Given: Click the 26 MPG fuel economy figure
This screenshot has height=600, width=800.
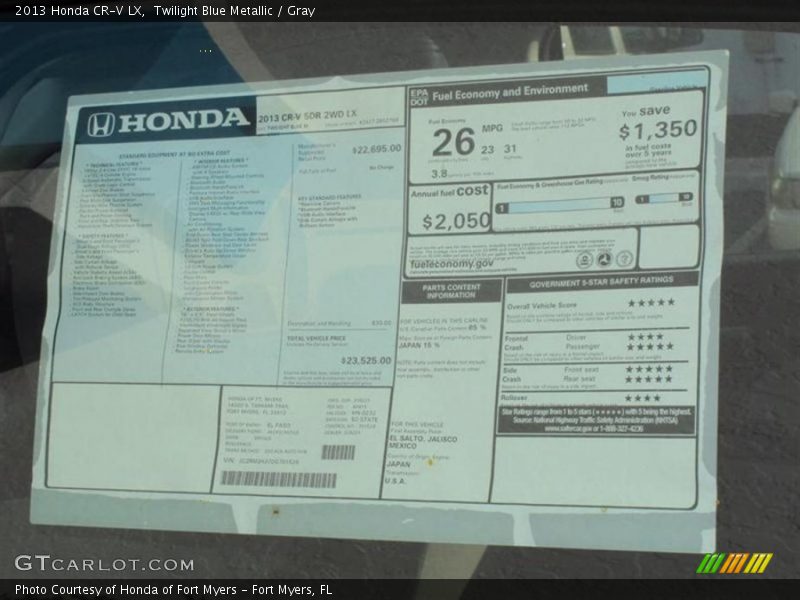Looking at the screenshot, I should (x=454, y=142).
